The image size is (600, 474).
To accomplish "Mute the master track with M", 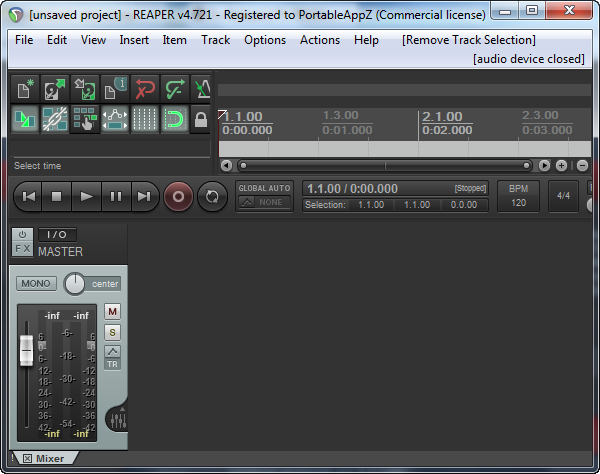I will click(x=112, y=312).
